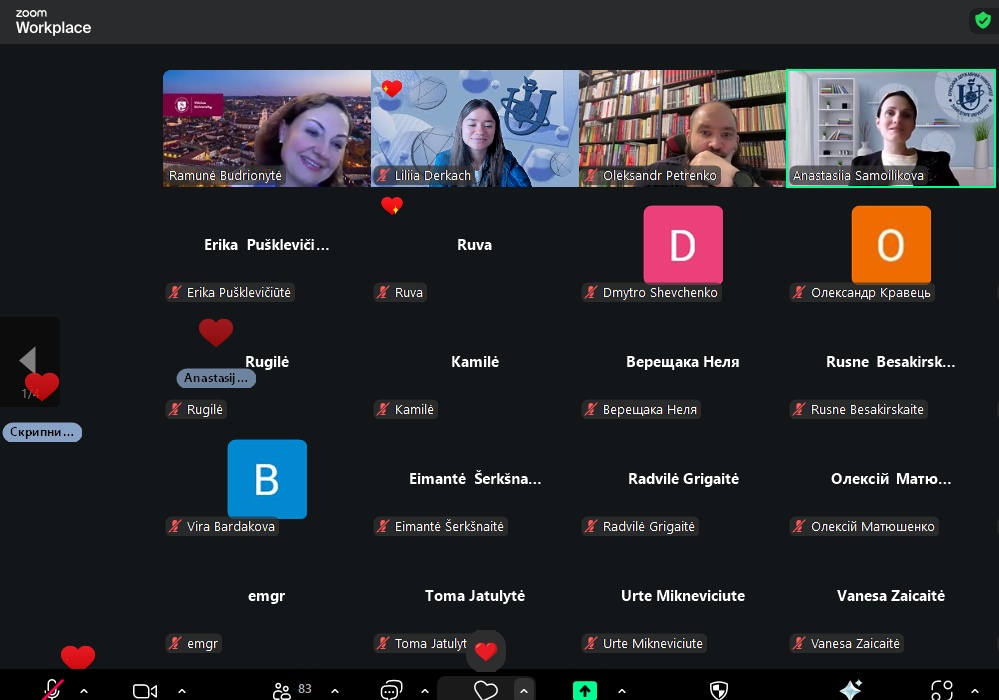Click Dmytro Shevchenko's pink D avatar
This screenshot has width=999, height=700.
point(683,245)
